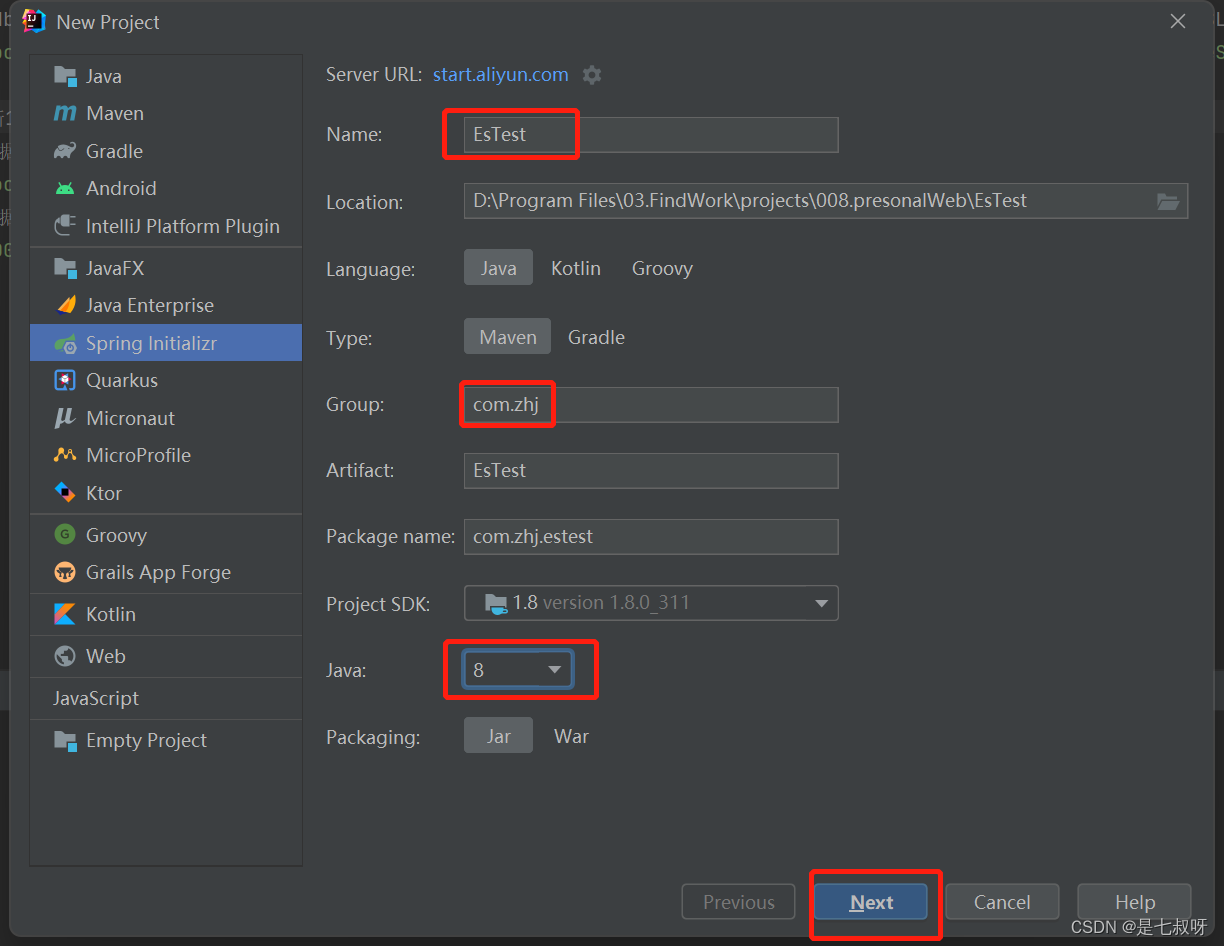Click the Cancel button

click(1002, 902)
